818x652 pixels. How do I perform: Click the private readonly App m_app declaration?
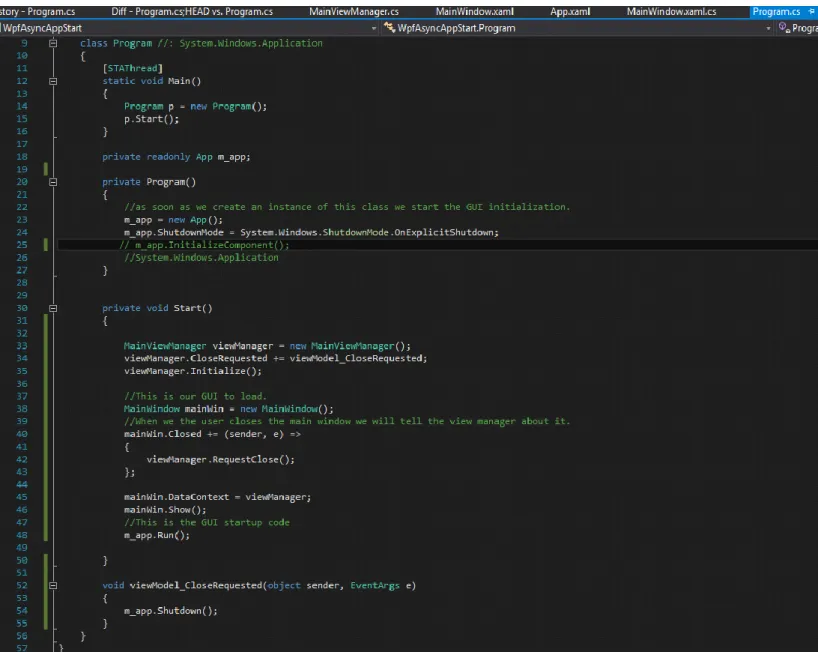tap(176, 157)
